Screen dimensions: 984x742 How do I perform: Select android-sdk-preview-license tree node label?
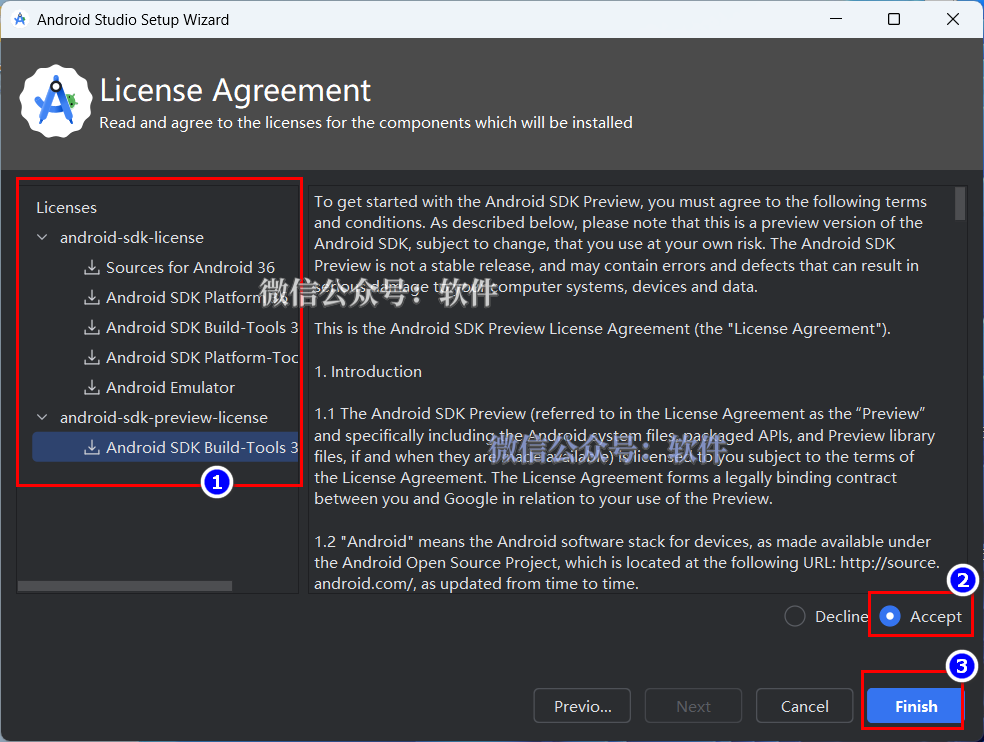[164, 417]
